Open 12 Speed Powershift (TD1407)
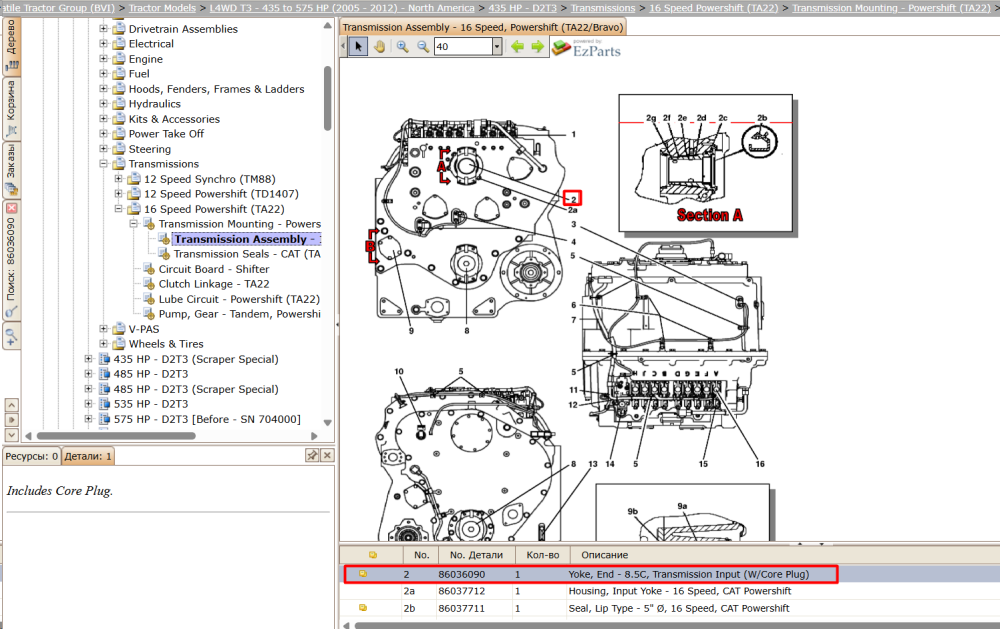 tap(221, 193)
